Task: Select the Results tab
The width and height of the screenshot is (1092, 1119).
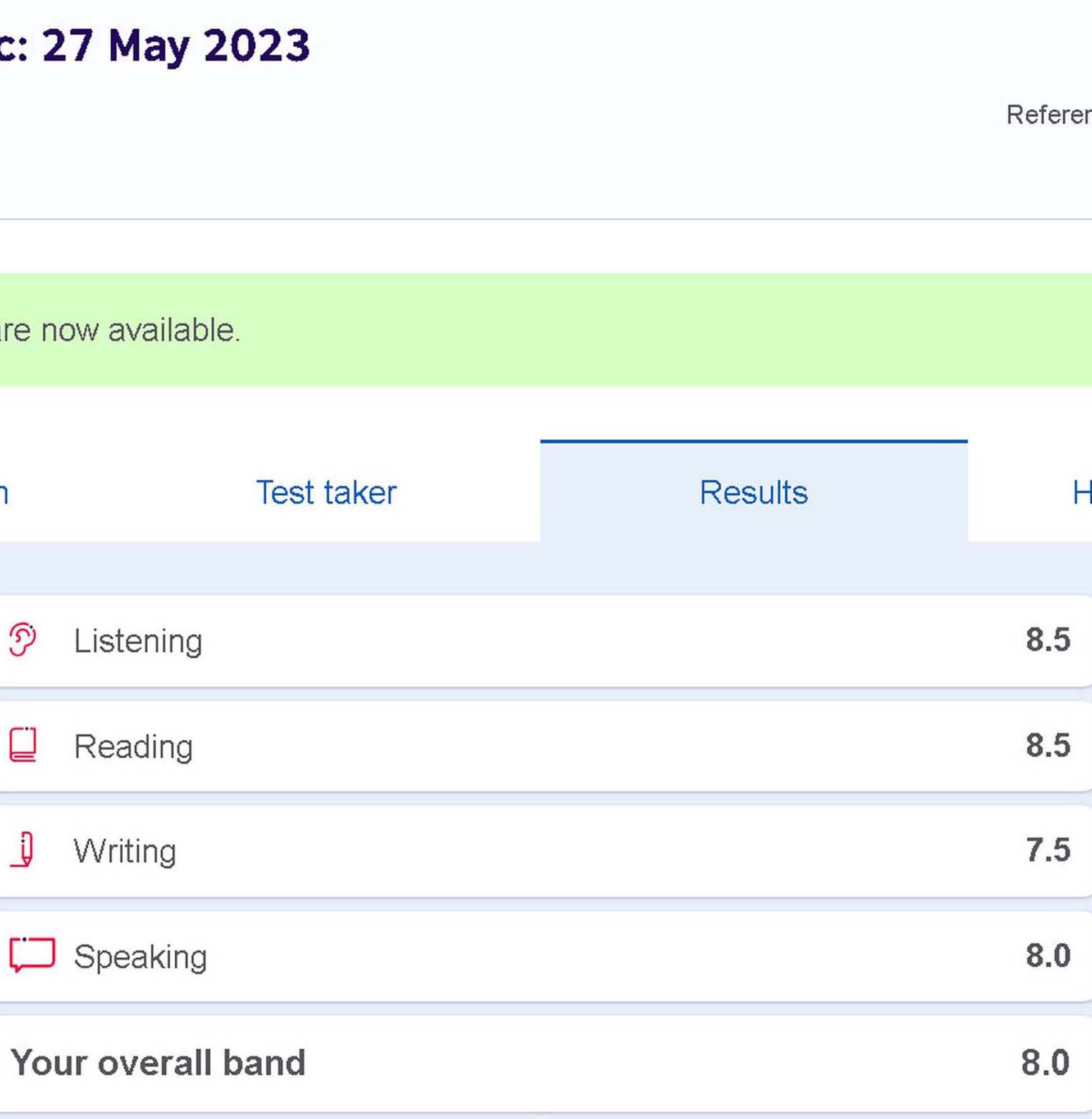Action: pos(753,493)
